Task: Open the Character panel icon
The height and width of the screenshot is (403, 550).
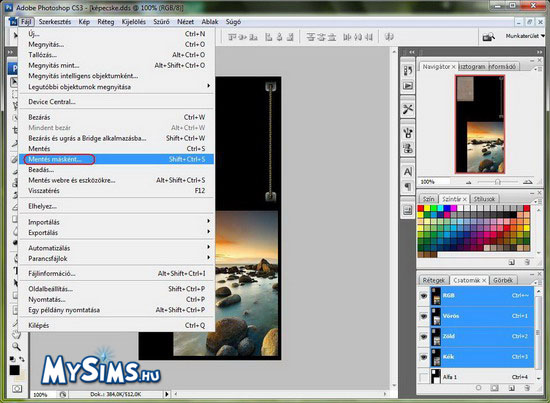Action: 408,172
